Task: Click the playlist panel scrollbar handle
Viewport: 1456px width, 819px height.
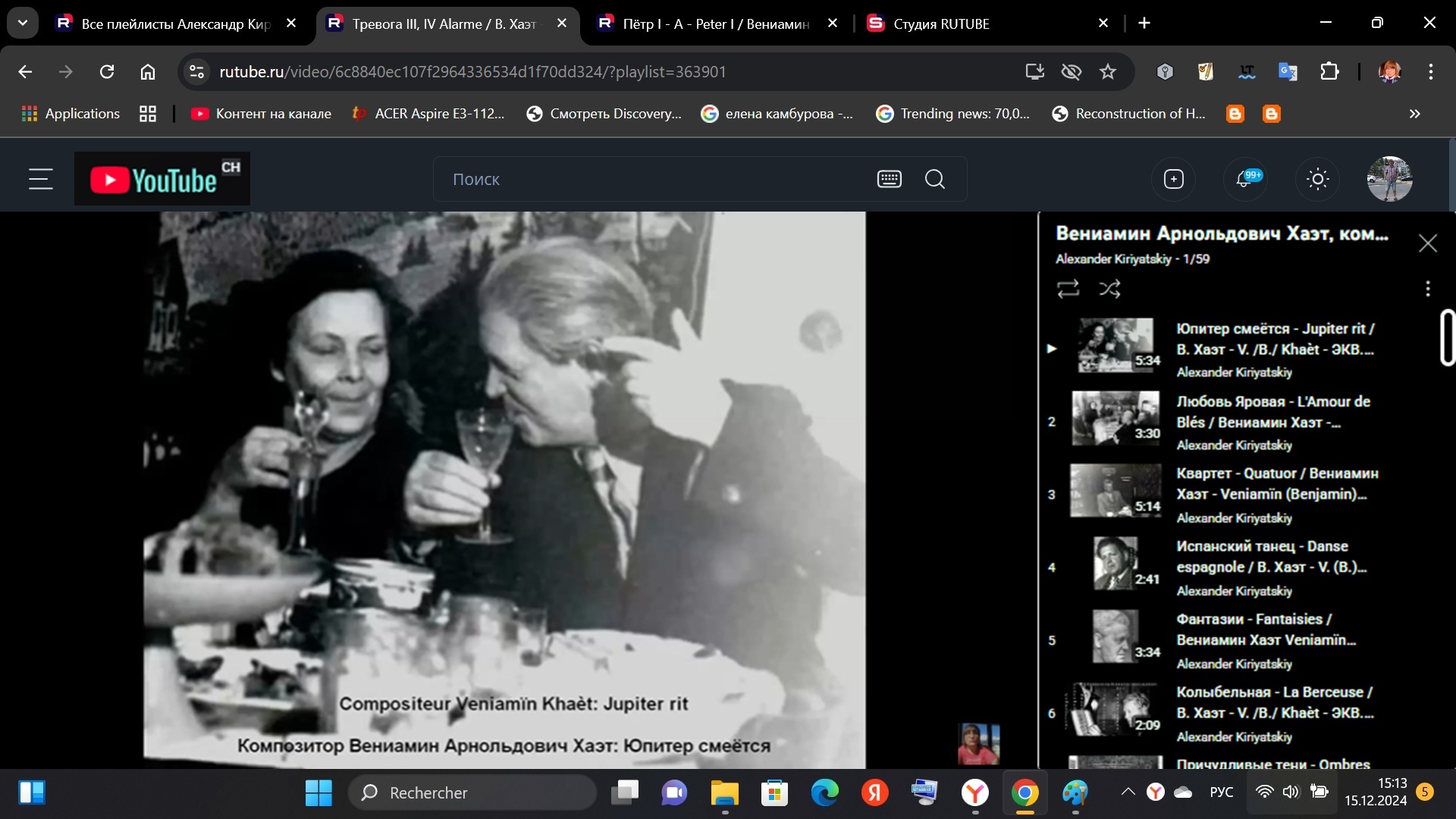Action: click(x=1447, y=338)
